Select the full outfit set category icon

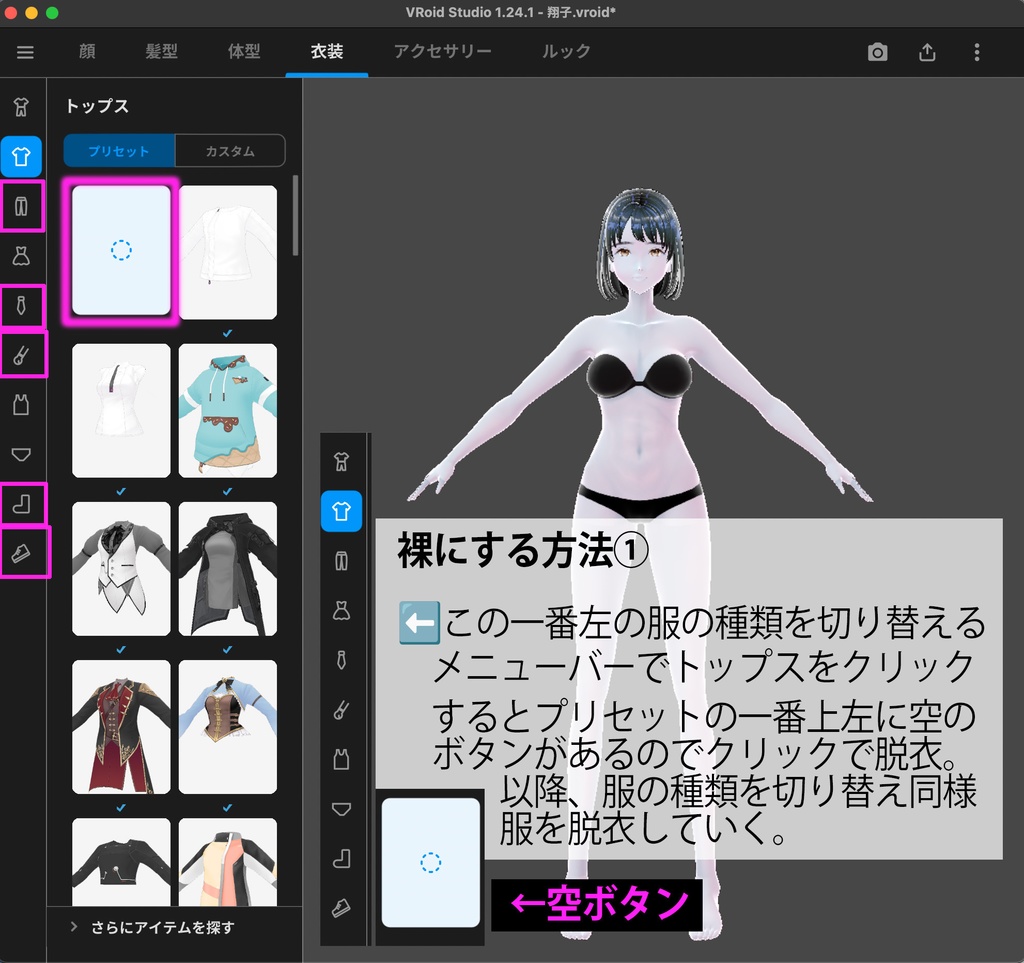click(x=22, y=108)
